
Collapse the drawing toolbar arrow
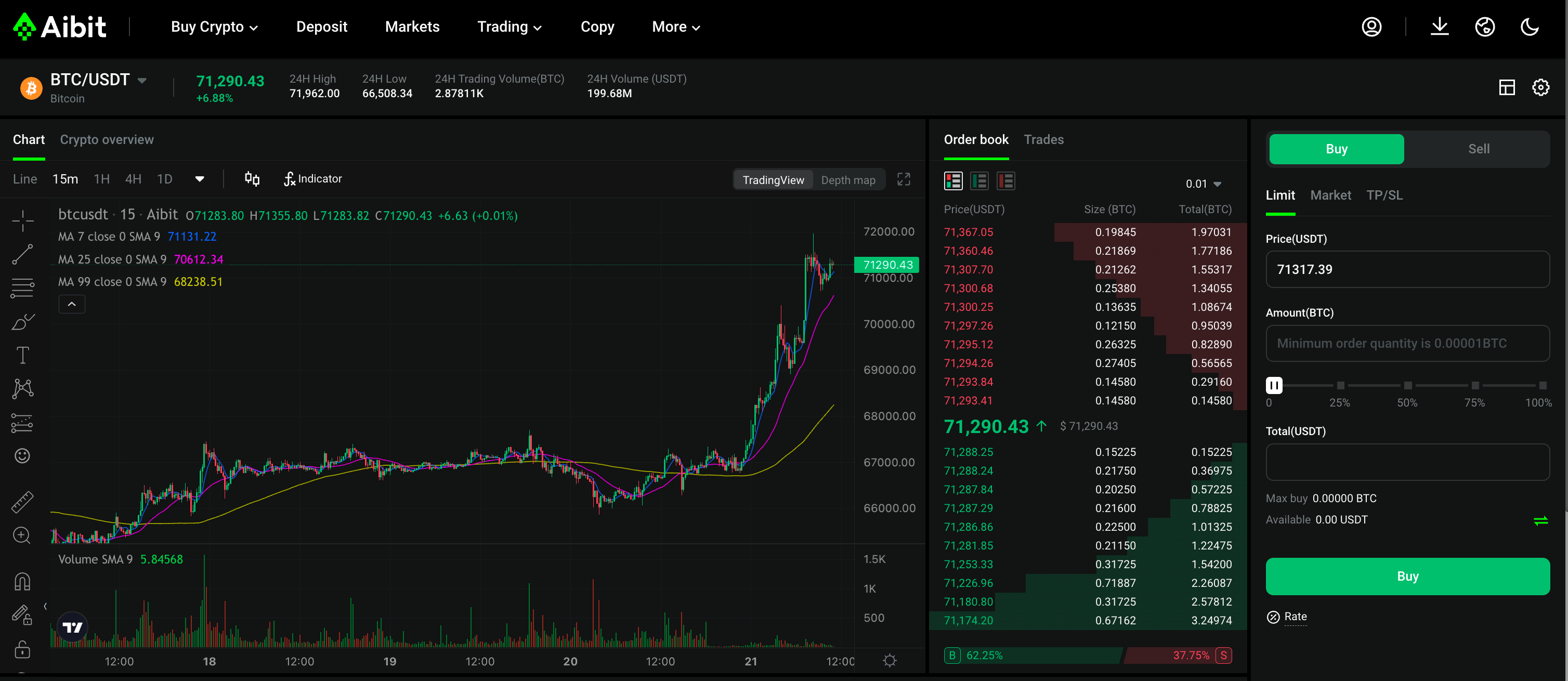45,606
